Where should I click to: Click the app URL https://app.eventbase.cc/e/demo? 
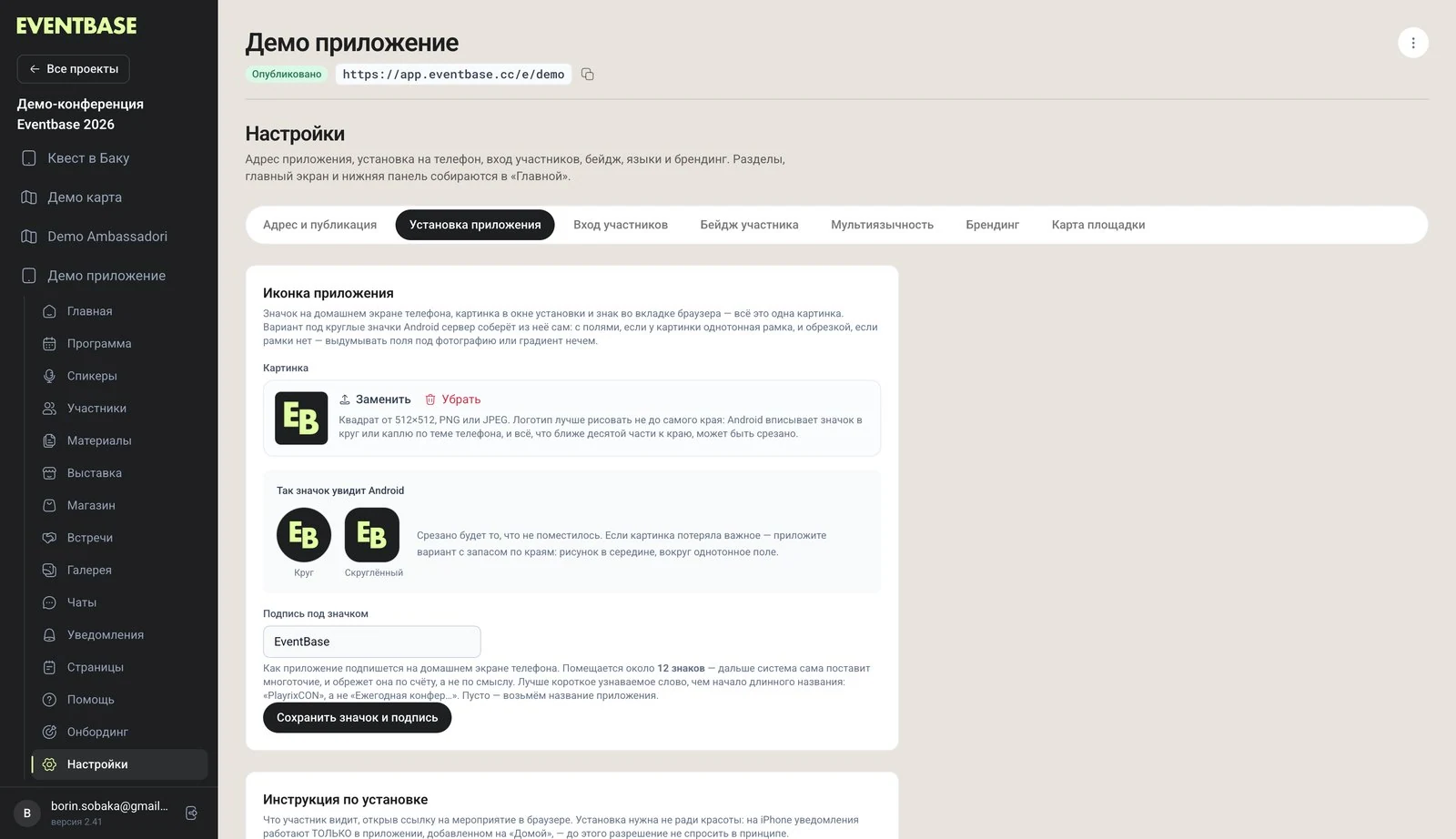point(453,75)
